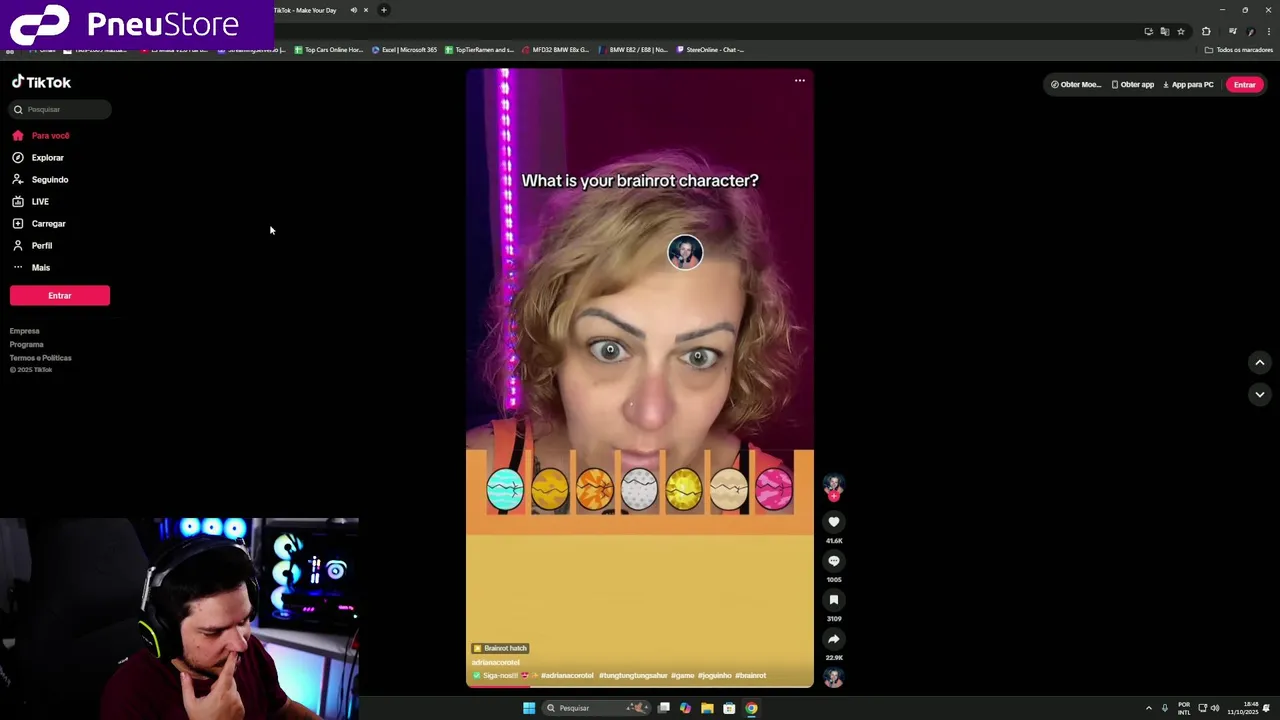The image size is (1280, 720).
Task: Go to the previous video with up chevron
Action: tap(1259, 362)
